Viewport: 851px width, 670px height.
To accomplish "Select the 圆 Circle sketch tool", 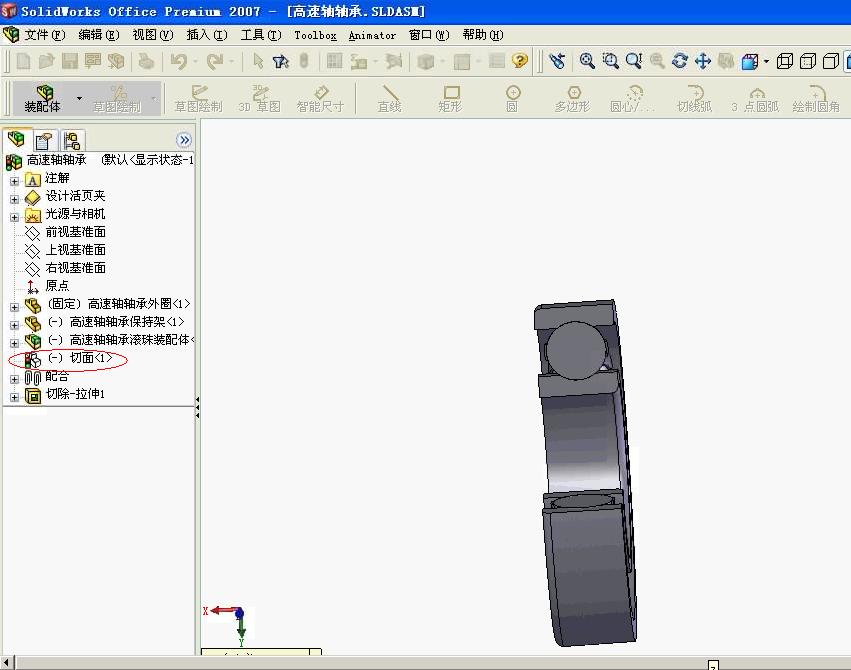I will pyautogui.click(x=512, y=98).
